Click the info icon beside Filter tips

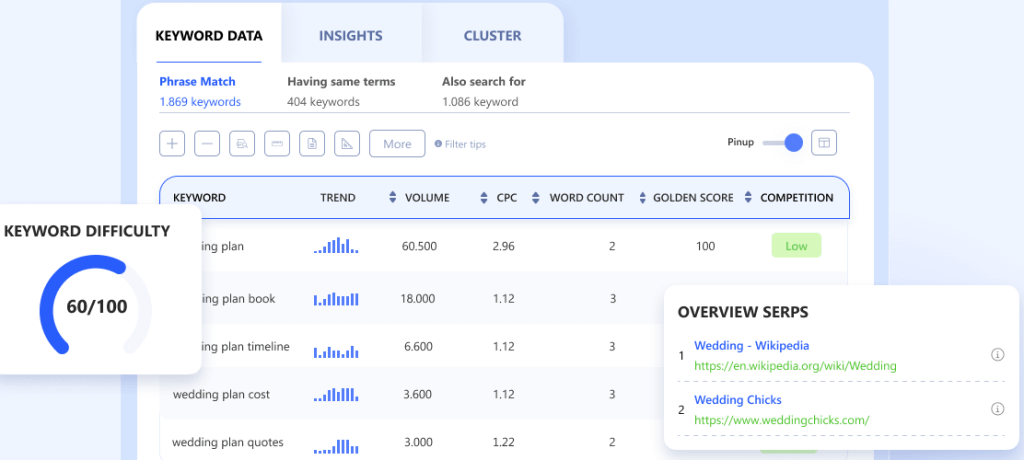438,144
